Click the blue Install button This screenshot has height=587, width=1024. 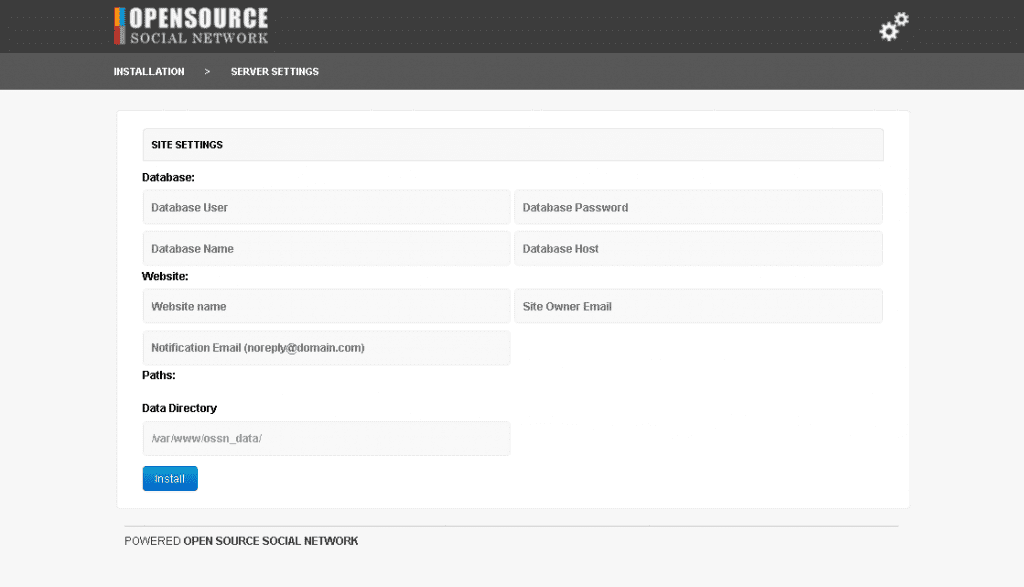point(170,479)
